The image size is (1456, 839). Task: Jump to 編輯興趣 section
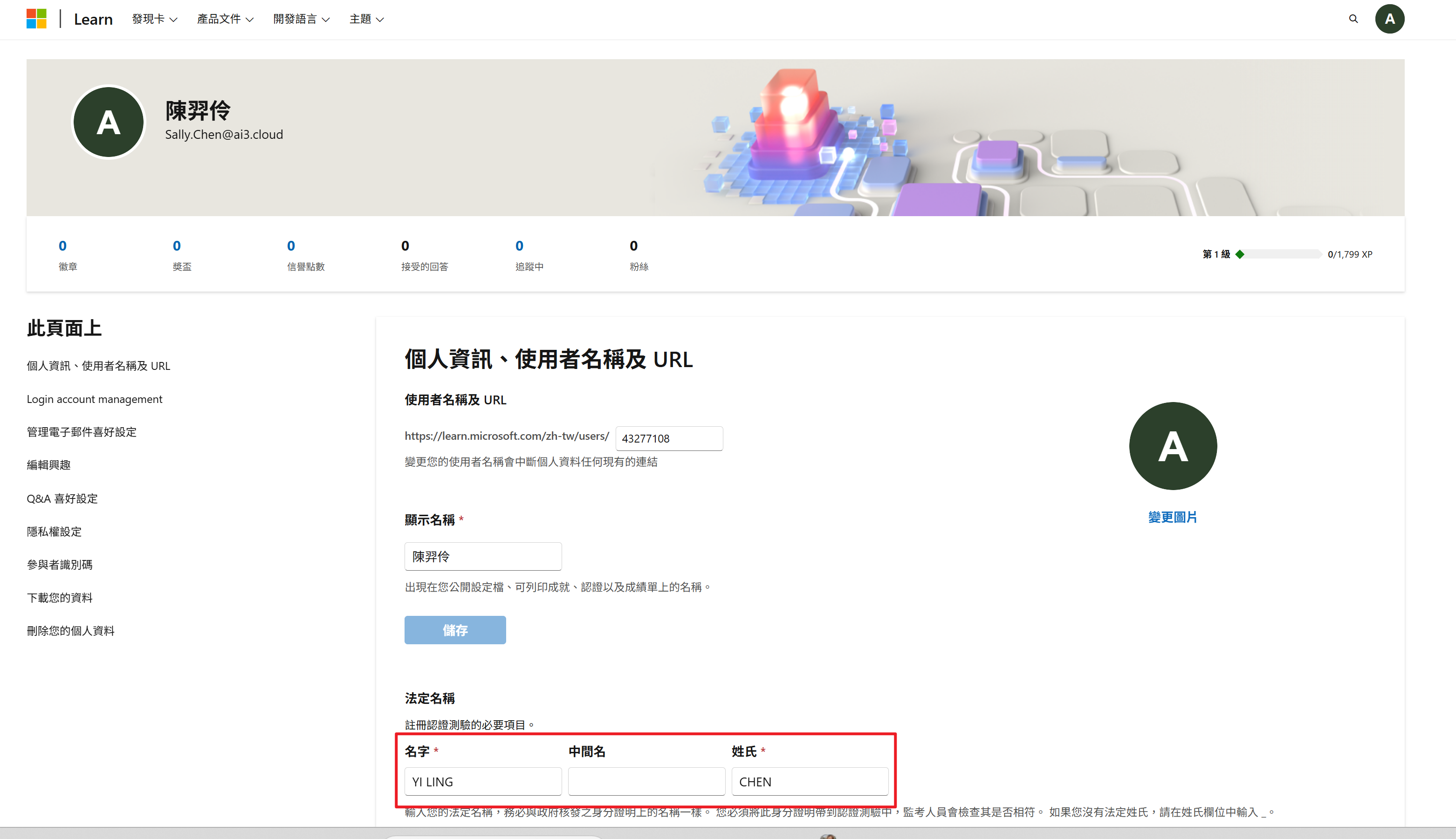48,465
